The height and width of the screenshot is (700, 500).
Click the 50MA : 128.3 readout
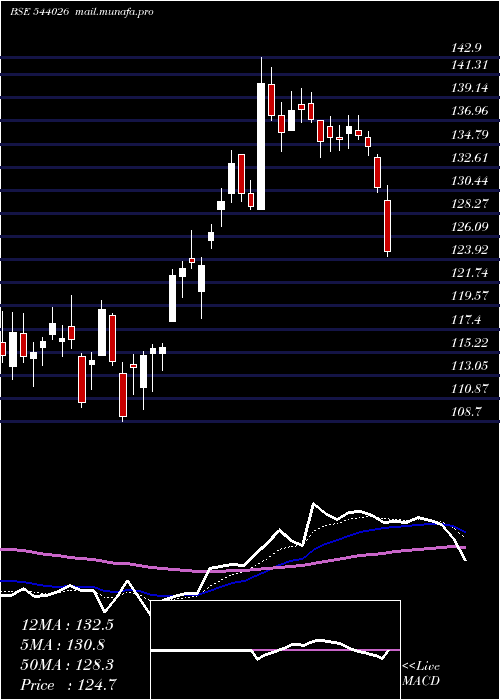67,665
